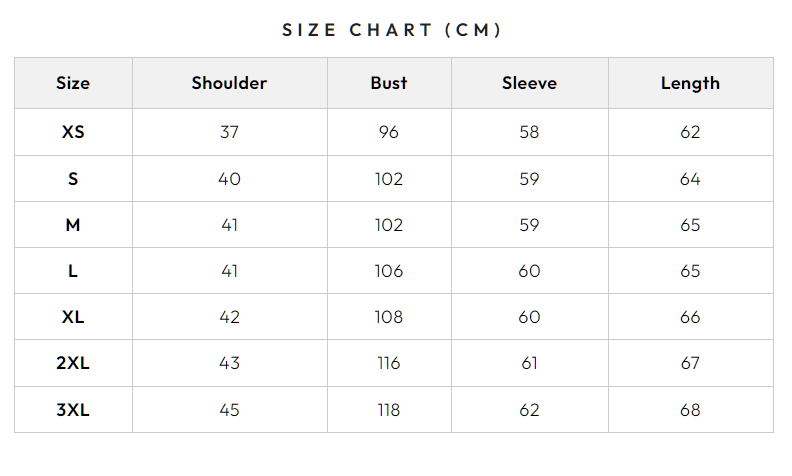
Task: Click the XS shoulder value 37
Action: (x=229, y=132)
